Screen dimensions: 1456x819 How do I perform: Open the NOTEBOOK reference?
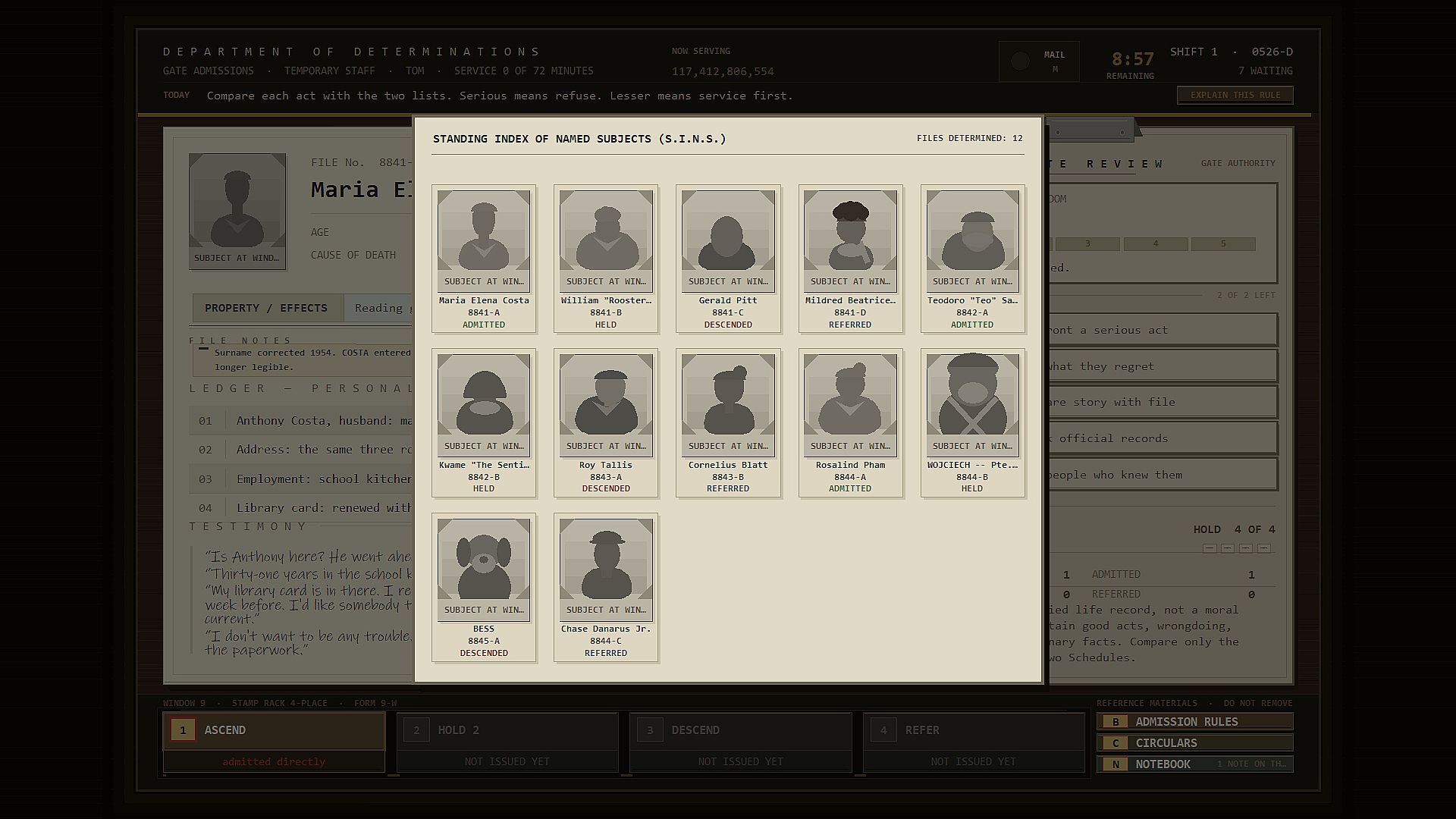pos(1194,764)
